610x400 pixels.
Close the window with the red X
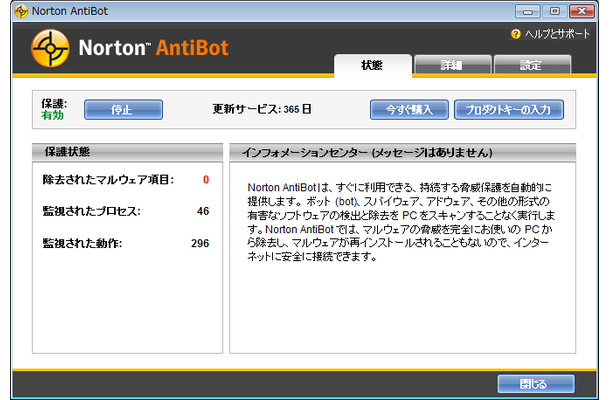pyautogui.click(x=582, y=11)
